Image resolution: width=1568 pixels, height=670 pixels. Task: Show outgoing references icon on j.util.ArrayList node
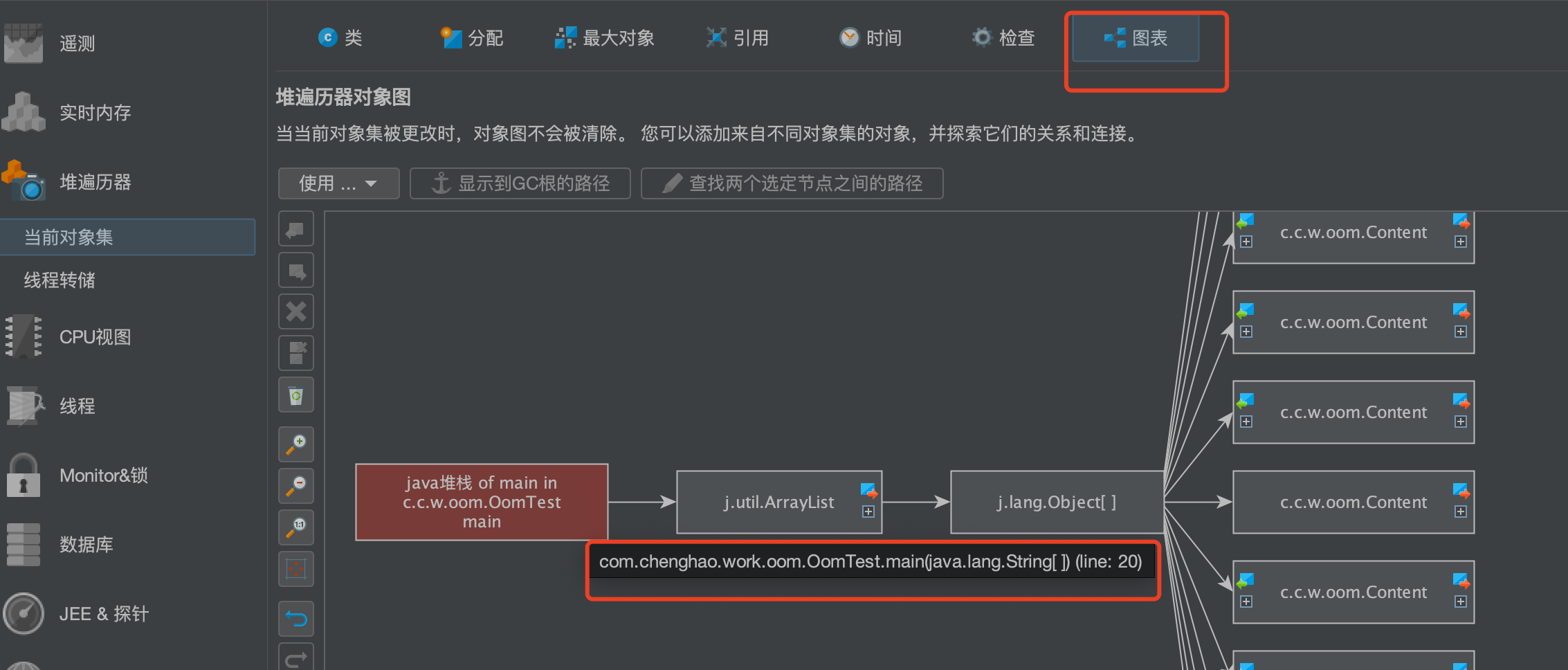[868, 491]
